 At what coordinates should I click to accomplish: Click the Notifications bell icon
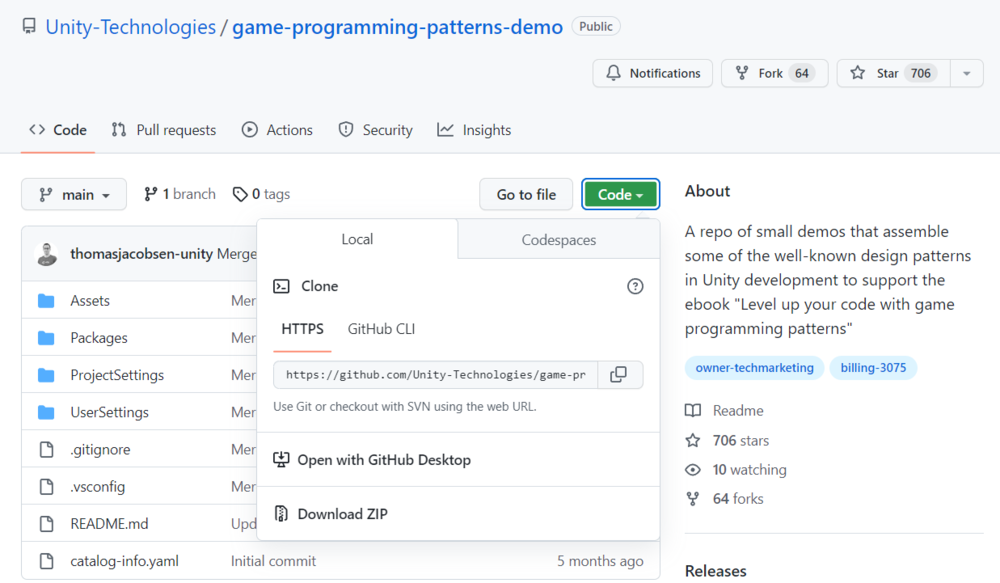[614, 72]
